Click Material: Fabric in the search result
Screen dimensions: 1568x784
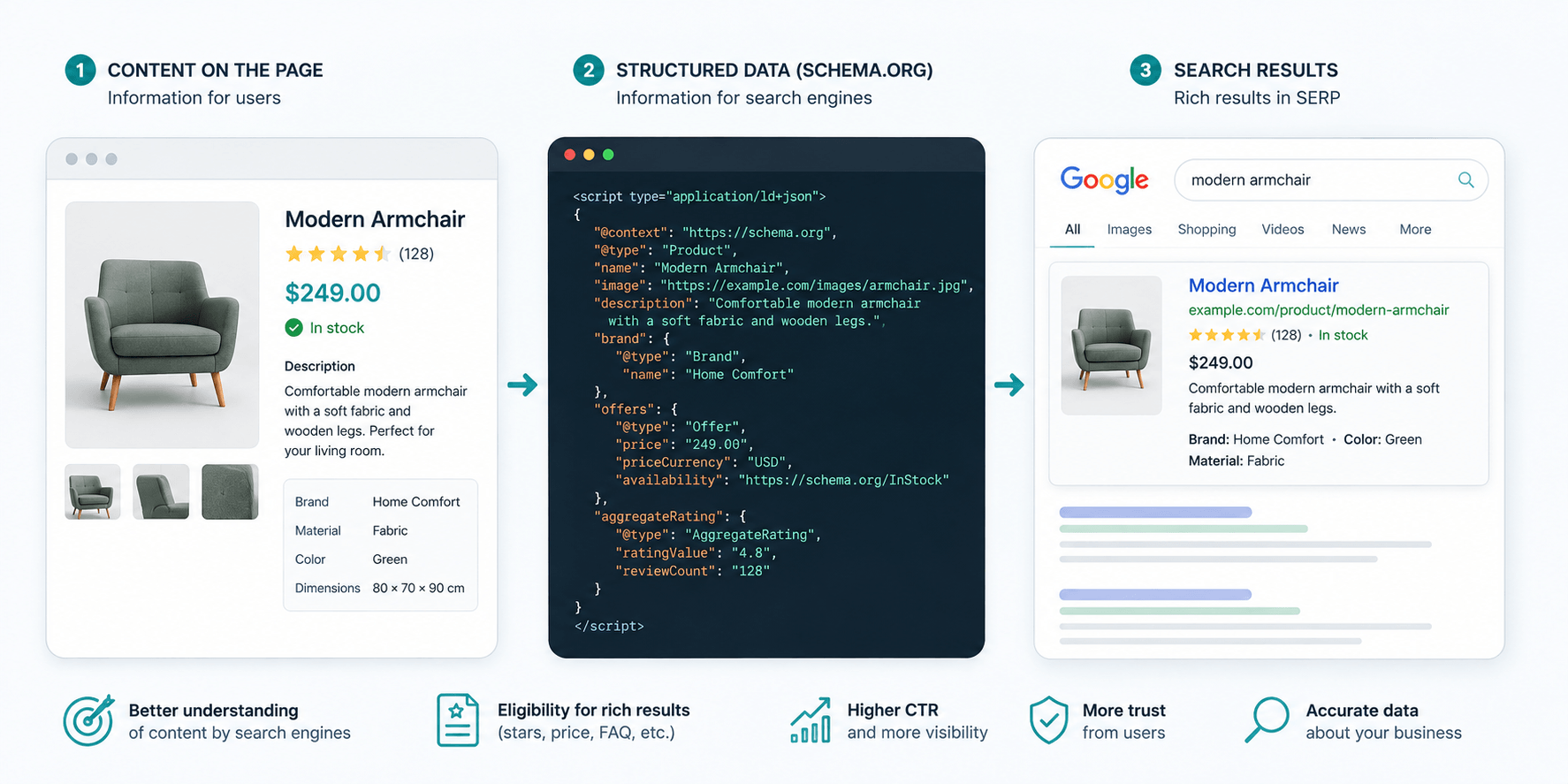pyautogui.click(x=1237, y=461)
